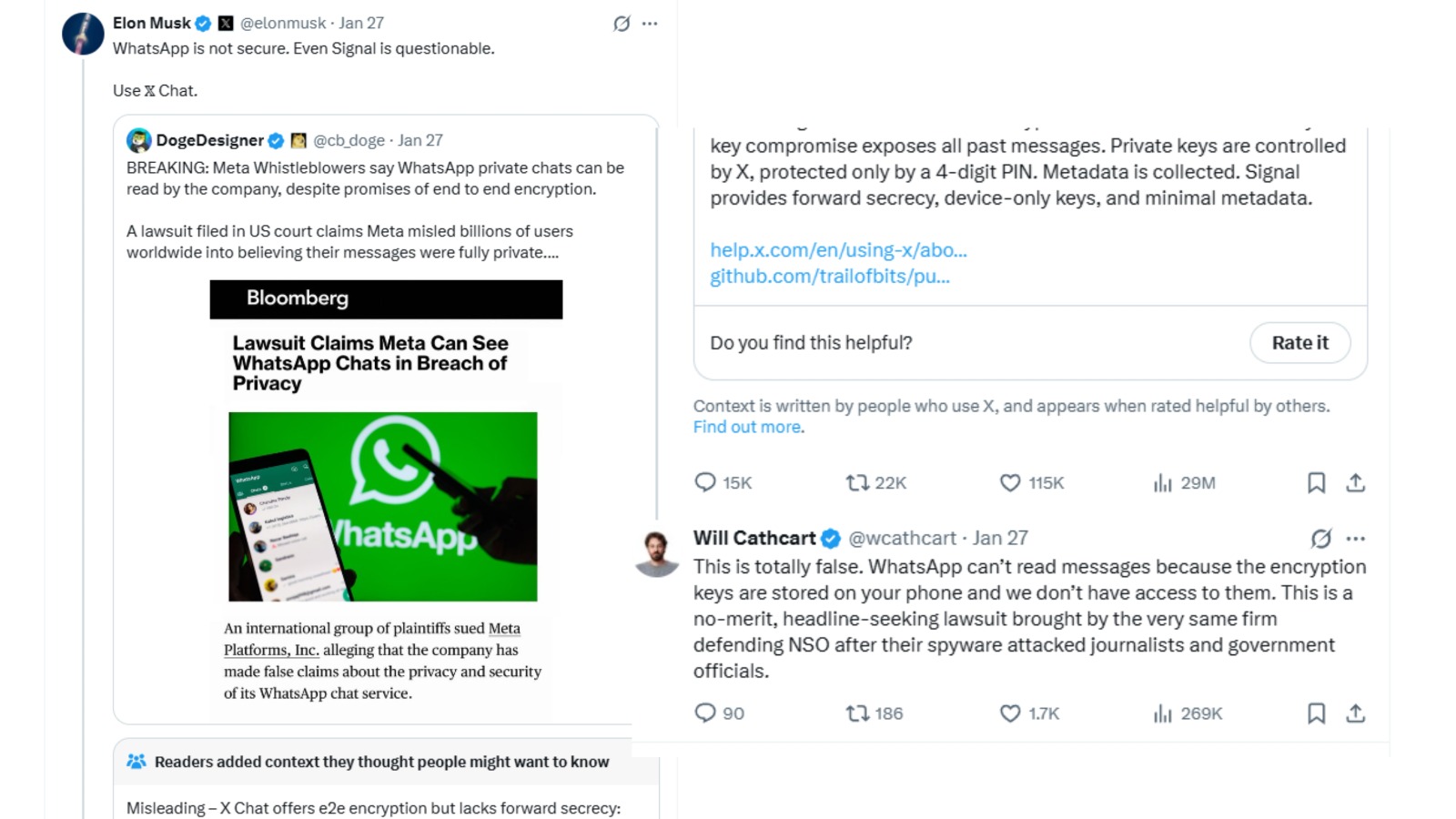Open the help.x.com link

pos(838,249)
